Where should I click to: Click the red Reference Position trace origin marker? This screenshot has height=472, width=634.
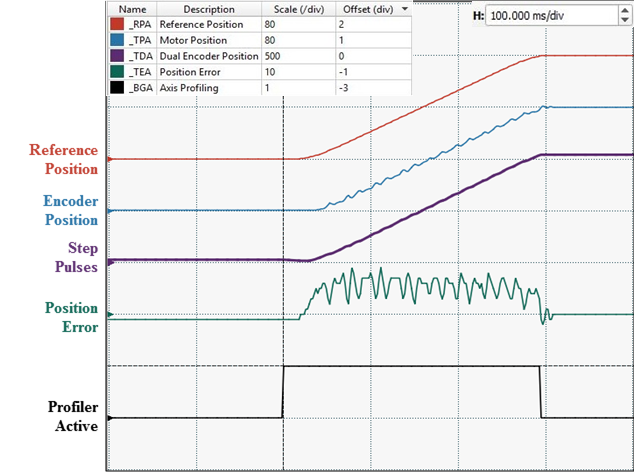pyautogui.click(x=109, y=159)
